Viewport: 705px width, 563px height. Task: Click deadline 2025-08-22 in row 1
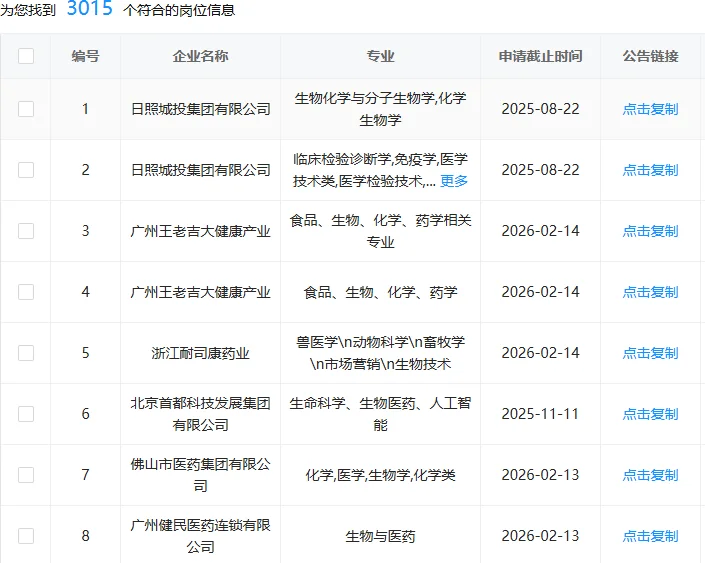(540, 109)
